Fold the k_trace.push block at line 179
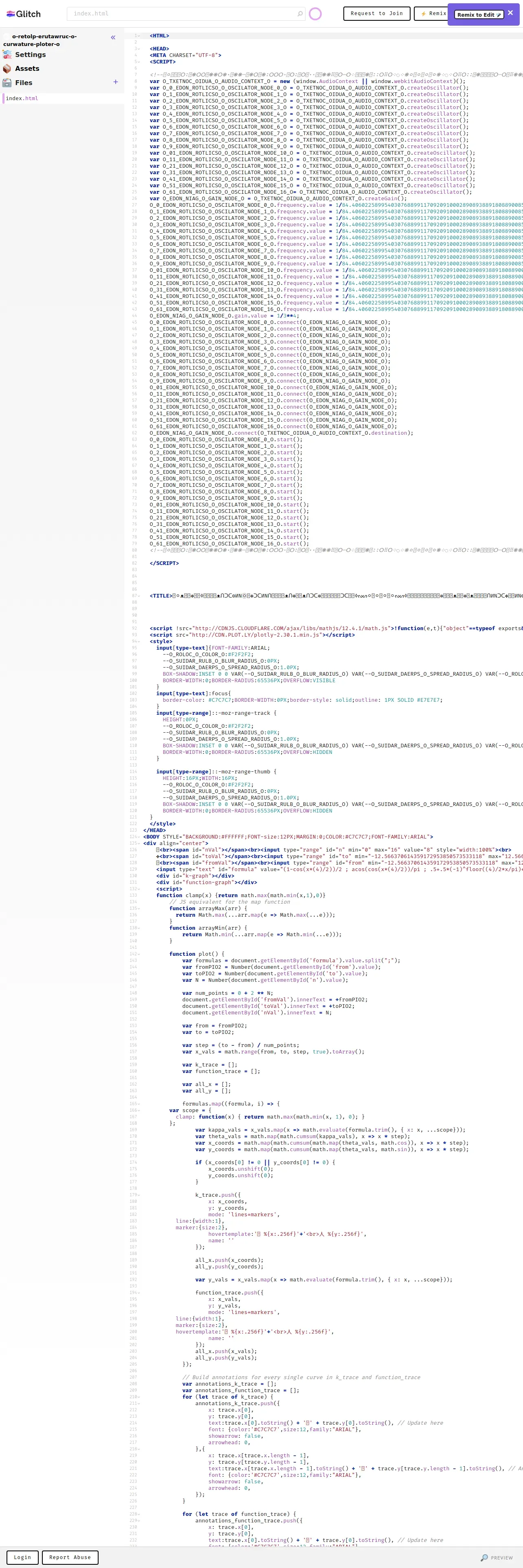Image resolution: width=523 pixels, height=1568 pixels. pyautogui.click(x=139, y=1196)
